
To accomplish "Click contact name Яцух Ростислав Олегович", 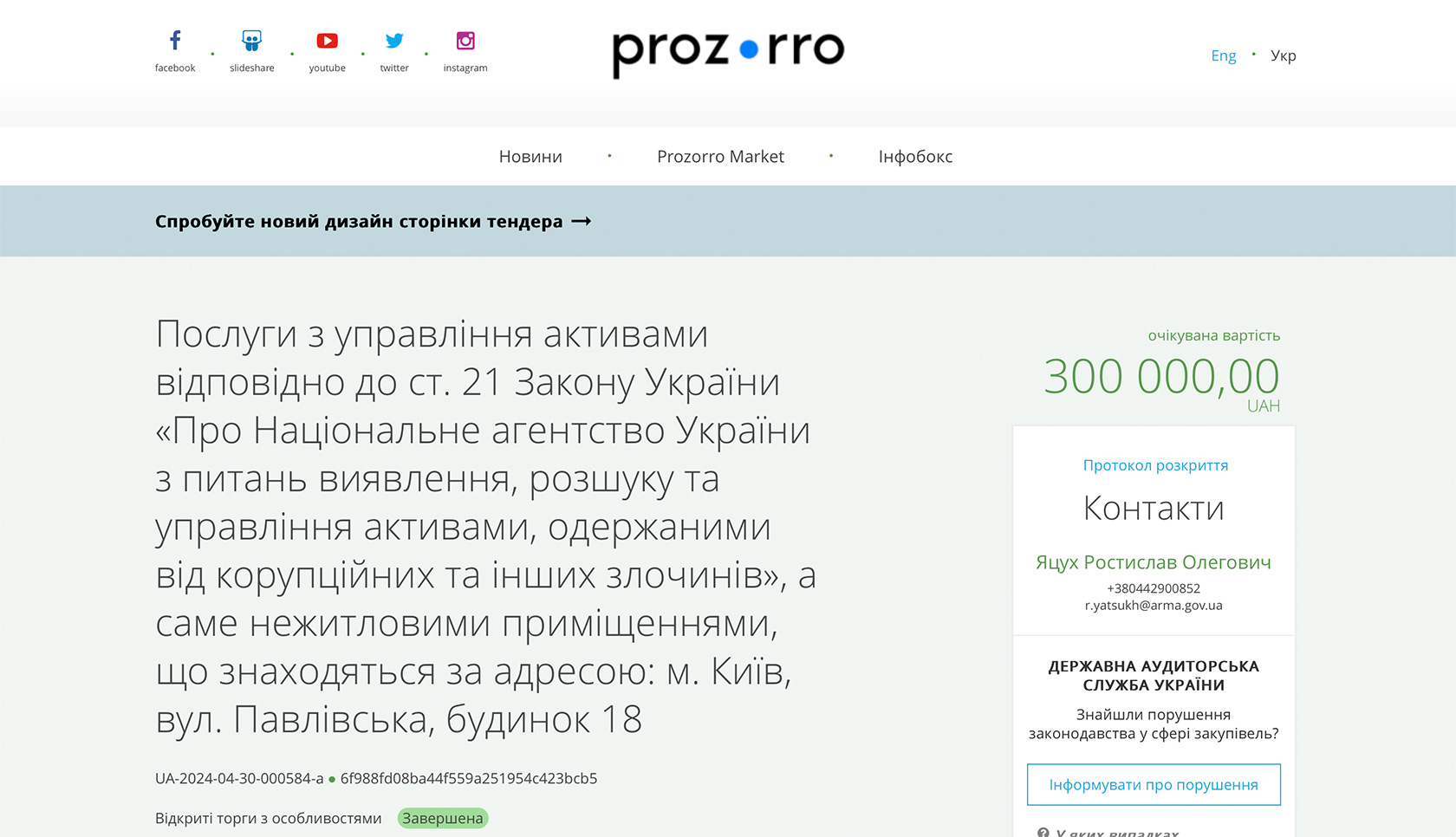I will tap(1154, 562).
